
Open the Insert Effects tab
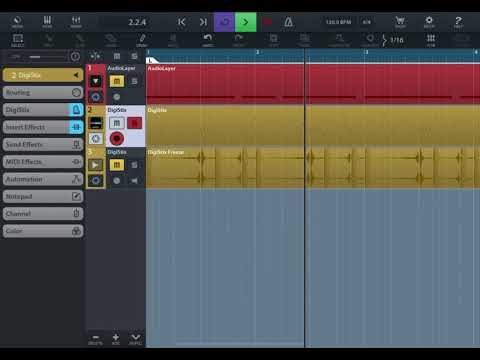point(43,127)
